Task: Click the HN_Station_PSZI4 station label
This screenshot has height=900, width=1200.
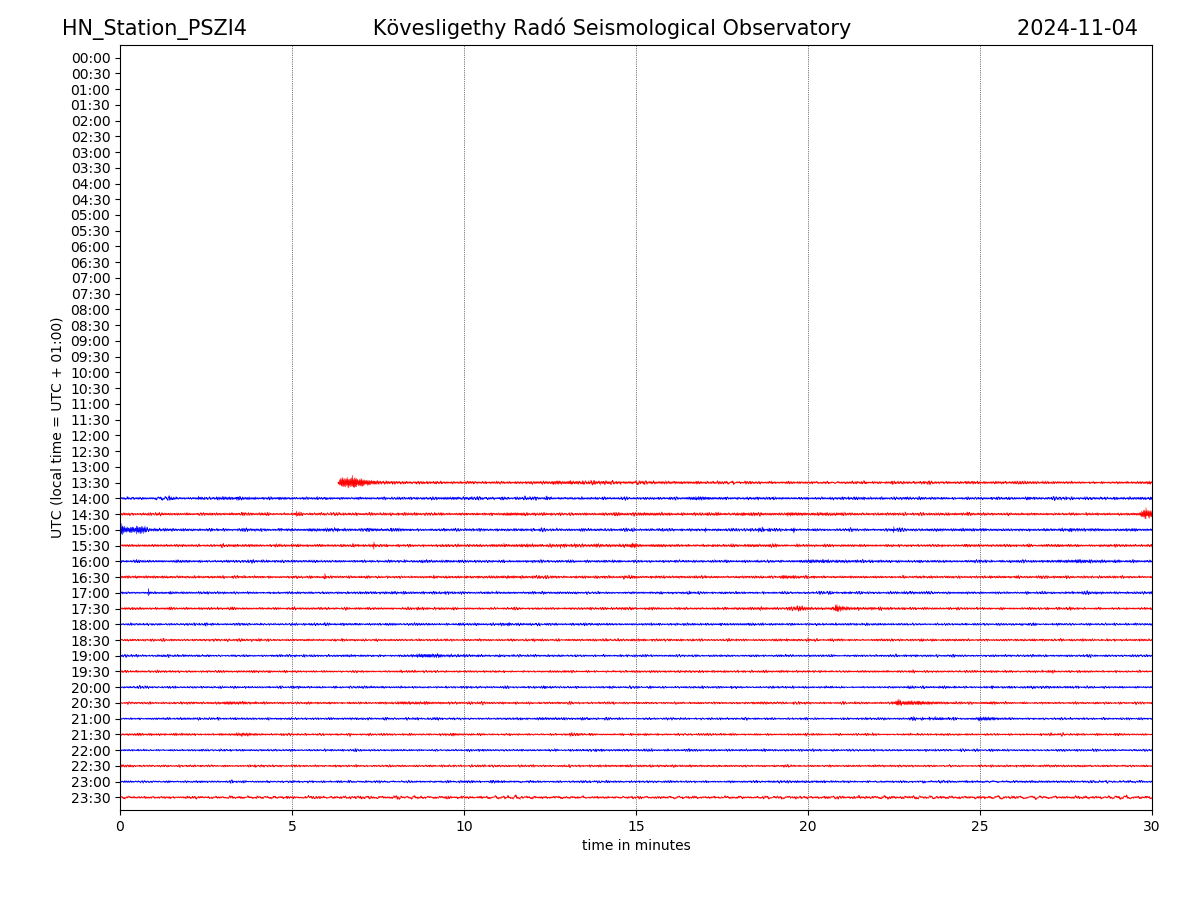Action: (154, 29)
